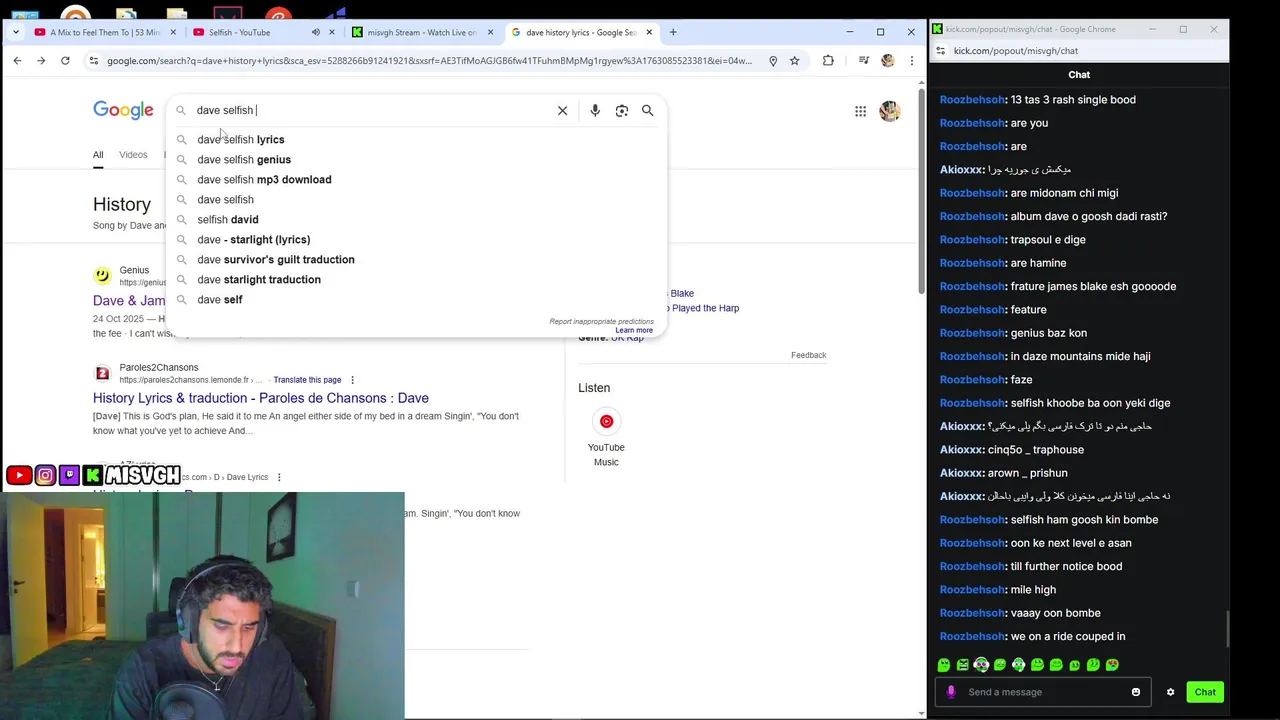View site information icon in address bar
Viewport: 1280px width, 720px height.
pyautogui.click(x=93, y=61)
